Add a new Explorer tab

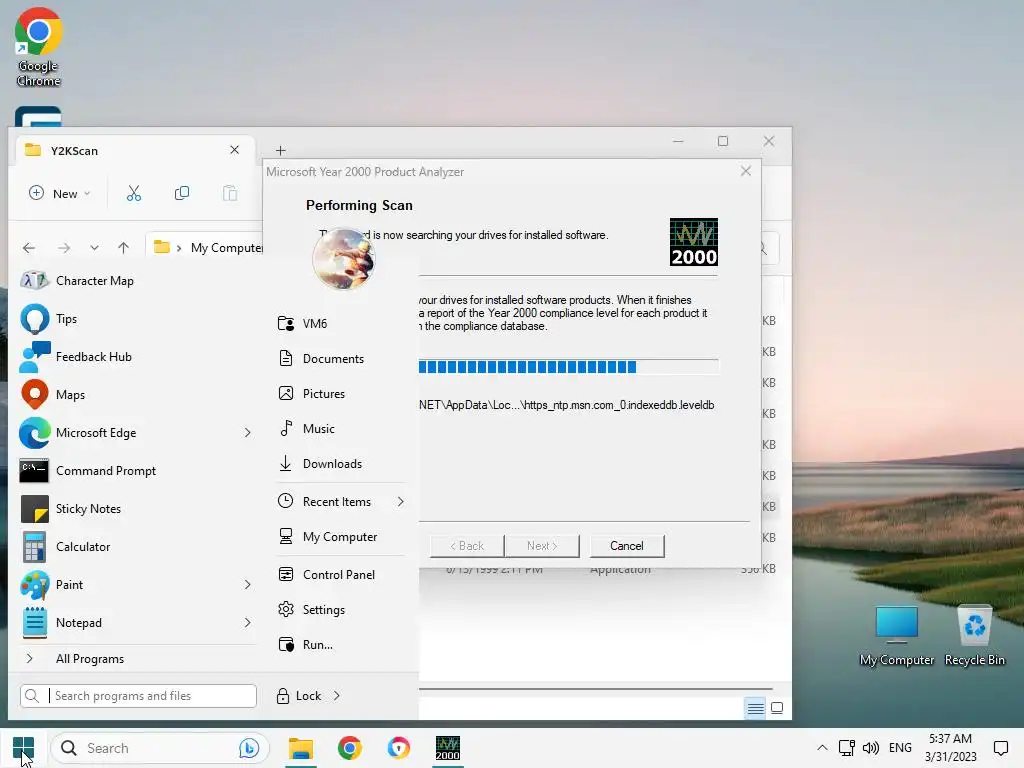tap(281, 151)
